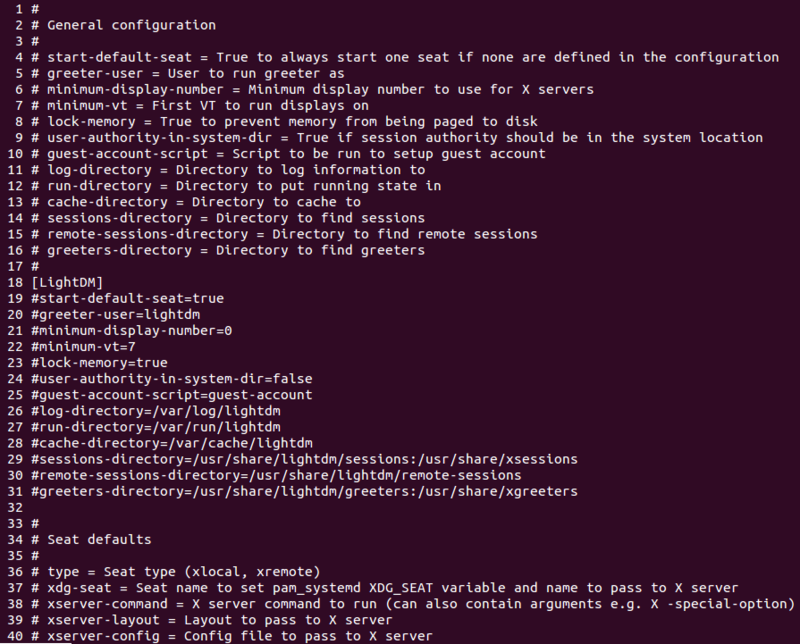
Task: Click the #sessions-directory path line
Action: [304, 459]
